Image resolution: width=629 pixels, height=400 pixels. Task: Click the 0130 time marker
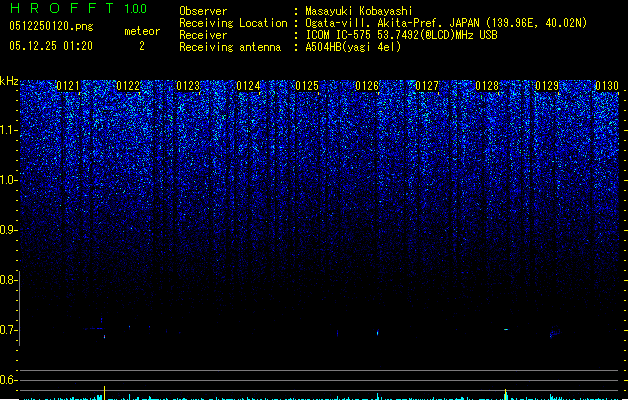click(x=607, y=86)
